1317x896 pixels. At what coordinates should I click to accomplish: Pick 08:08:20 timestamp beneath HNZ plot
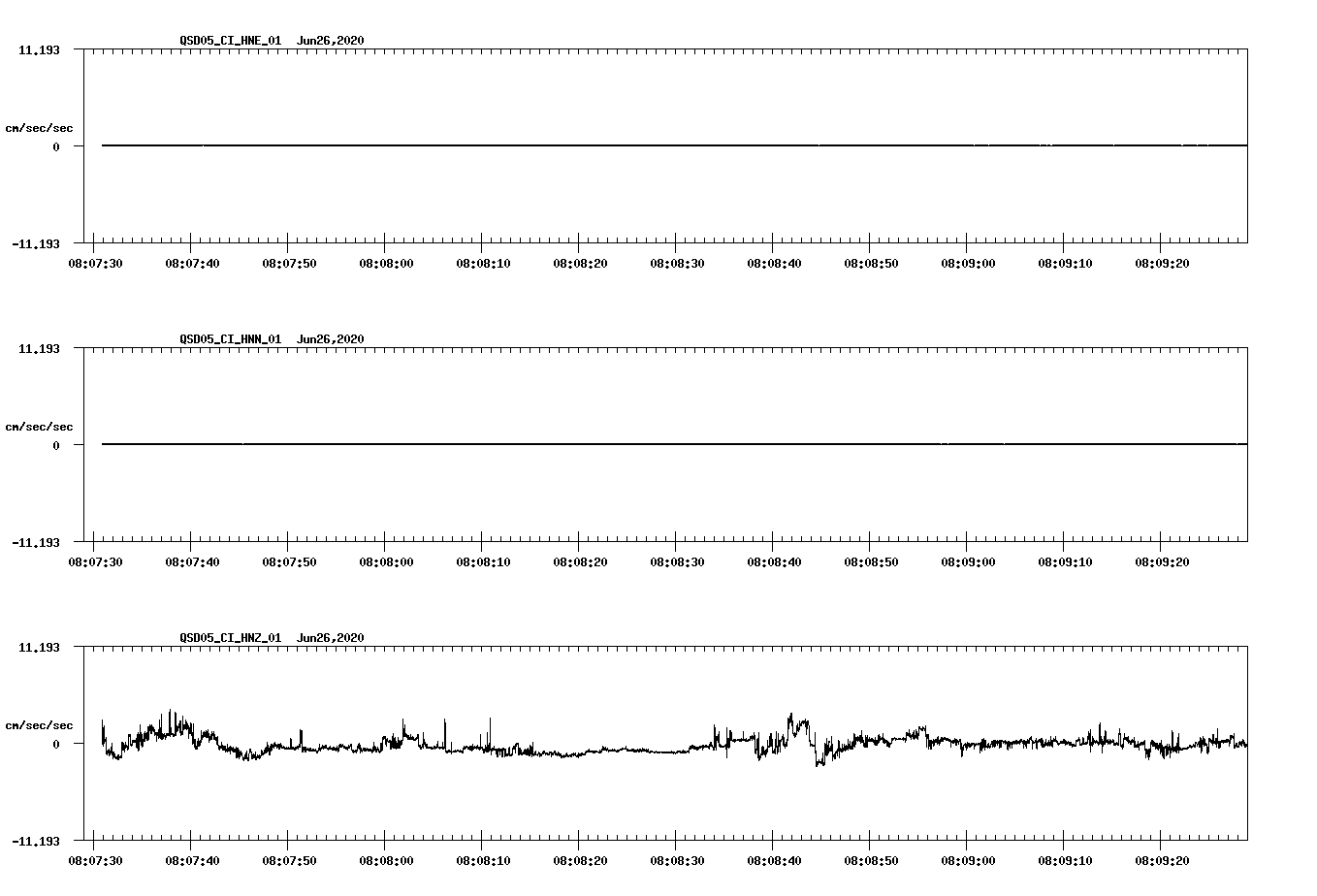tap(580, 860)
